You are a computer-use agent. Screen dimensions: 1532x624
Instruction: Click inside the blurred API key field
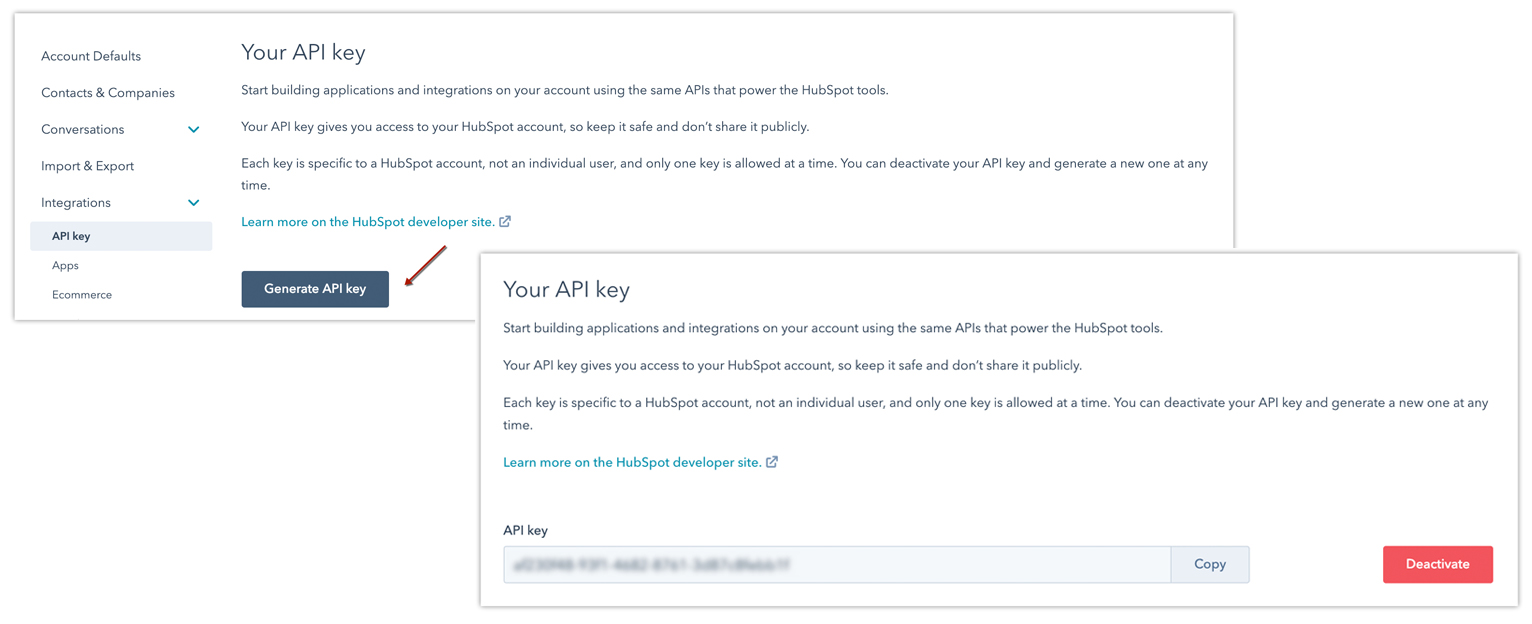(836, 564)
